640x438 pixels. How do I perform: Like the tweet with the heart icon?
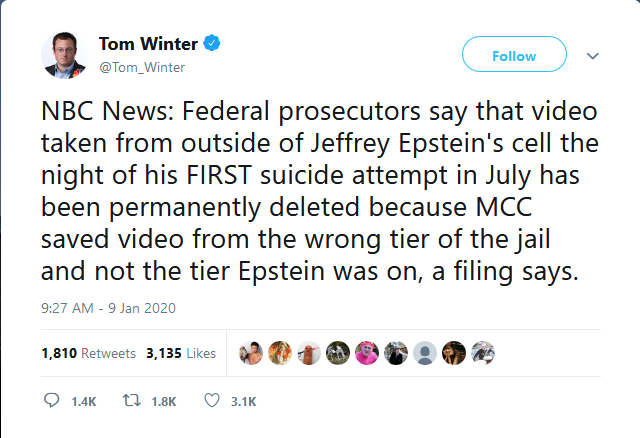(211, 401)
